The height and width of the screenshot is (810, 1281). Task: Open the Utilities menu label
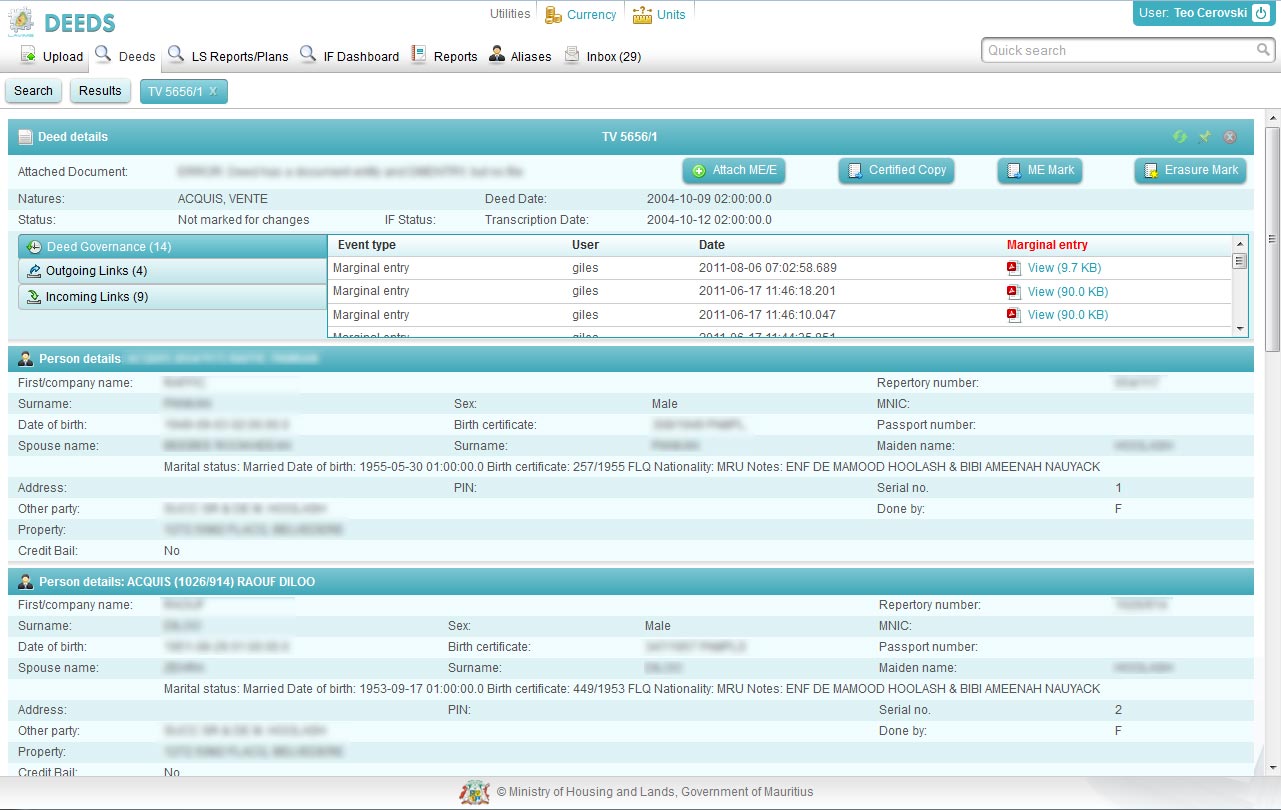point(510,14)
